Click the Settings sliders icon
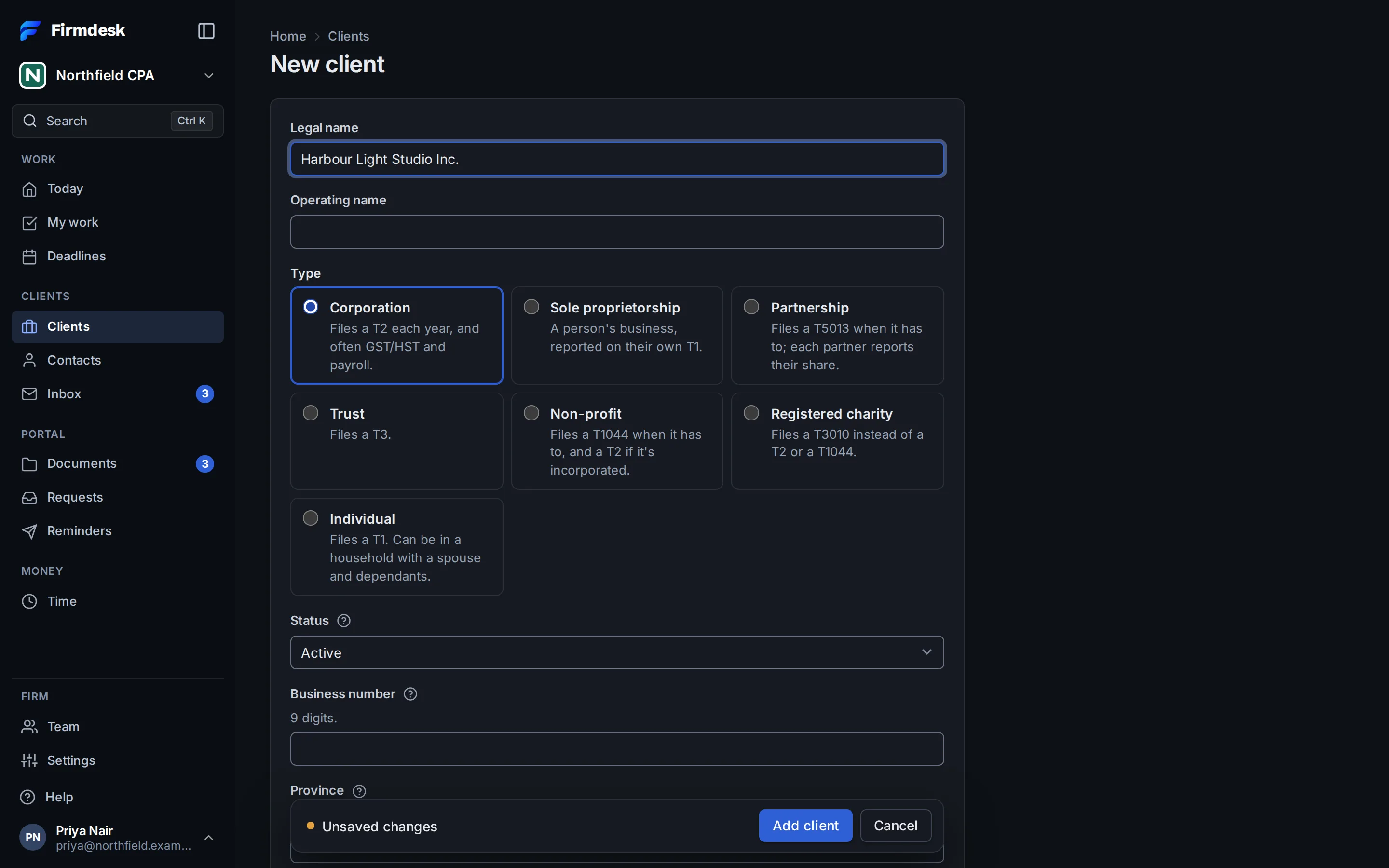This screenshot has width=1389, height=868. (29, 760)
